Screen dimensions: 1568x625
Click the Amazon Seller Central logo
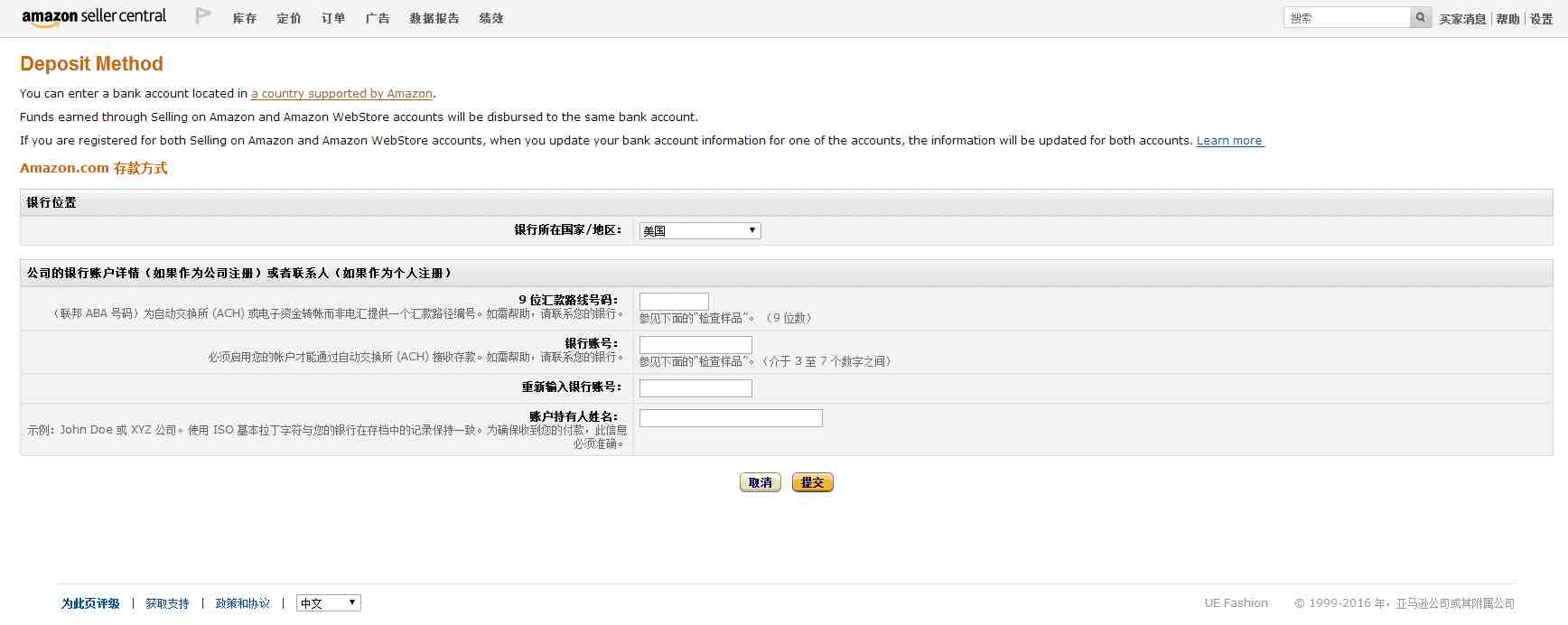(94, 17)
